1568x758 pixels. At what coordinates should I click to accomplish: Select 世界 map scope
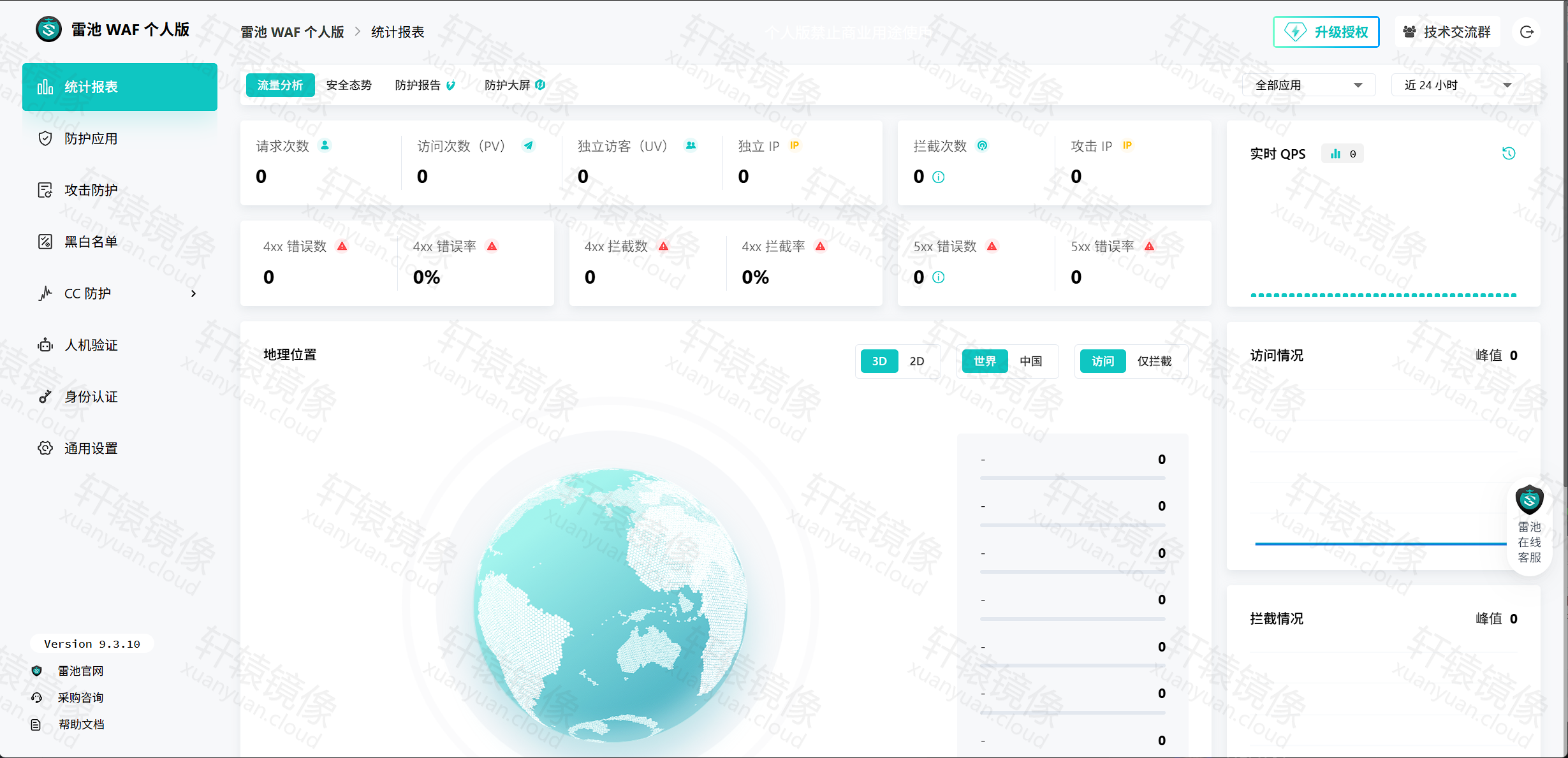point(985,361)
